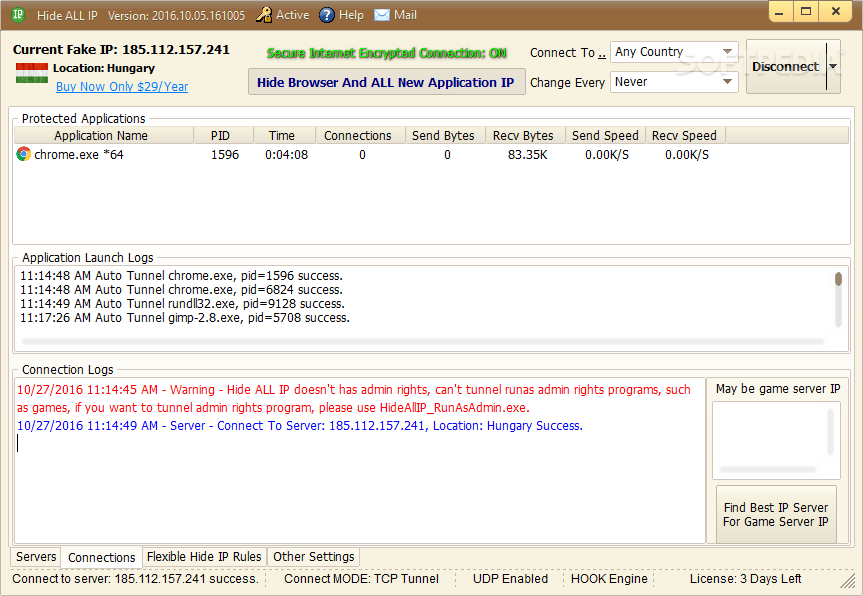Click the chrome.exe pid=6824 log line

[x=181, y=289]
